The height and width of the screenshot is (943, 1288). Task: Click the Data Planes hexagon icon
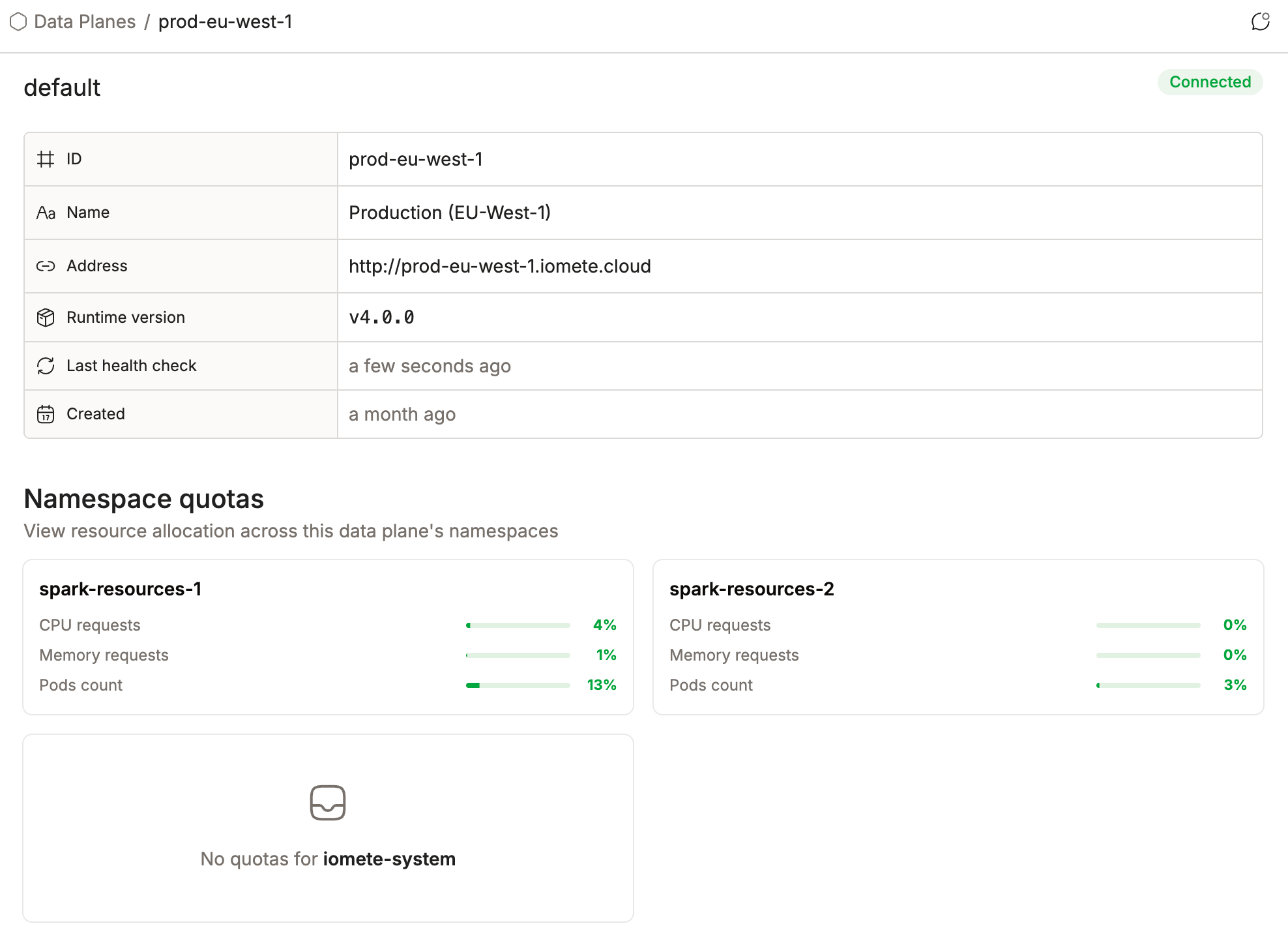tap(18, 22)
